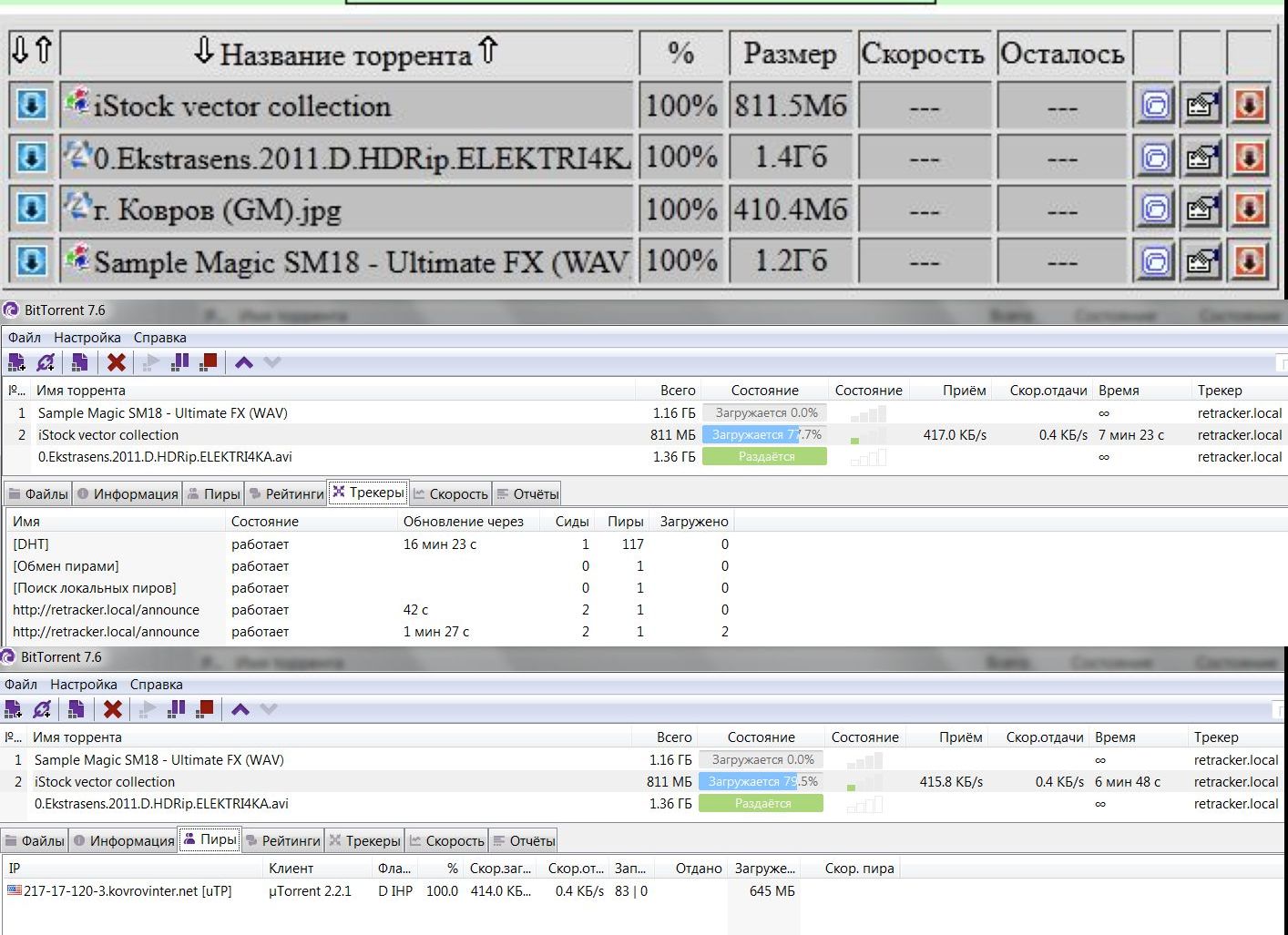The image size is (1288, 935).
Task: Switch to Файлы tab in lower BitTorrent window
Action: click(35, 840)
